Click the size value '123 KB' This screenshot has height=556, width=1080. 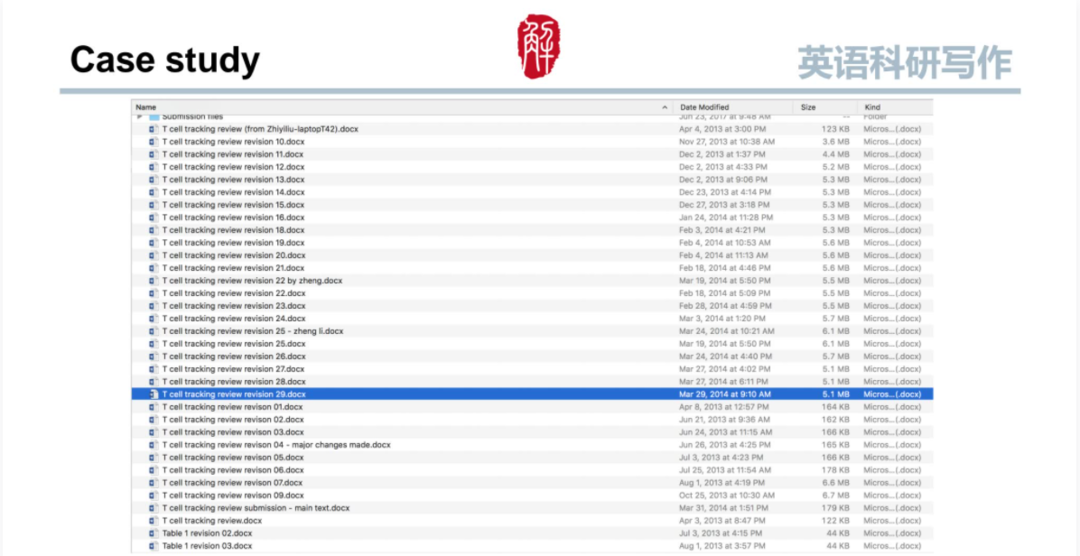pyautogui.click(x=835, y=129)
